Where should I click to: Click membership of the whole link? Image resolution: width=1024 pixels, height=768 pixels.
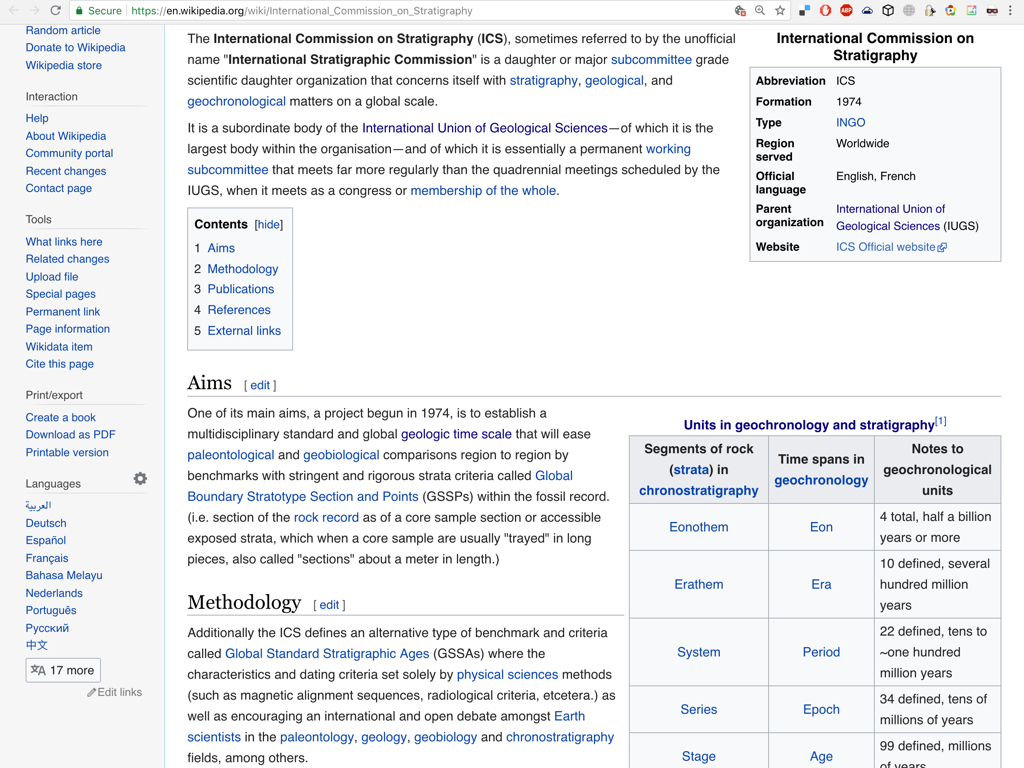[483, 191]
